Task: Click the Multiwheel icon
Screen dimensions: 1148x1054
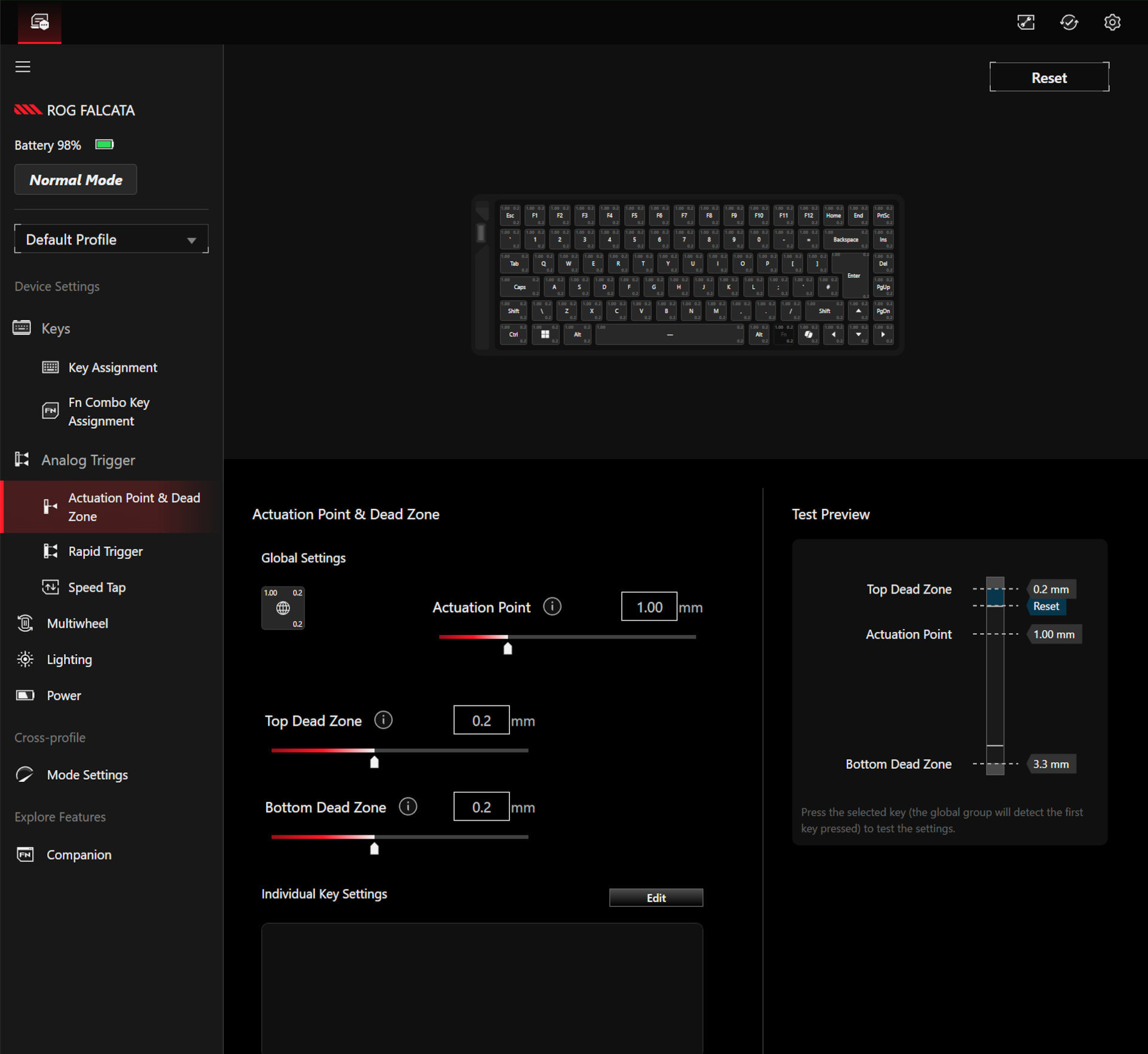Action: tap(25, 623)
